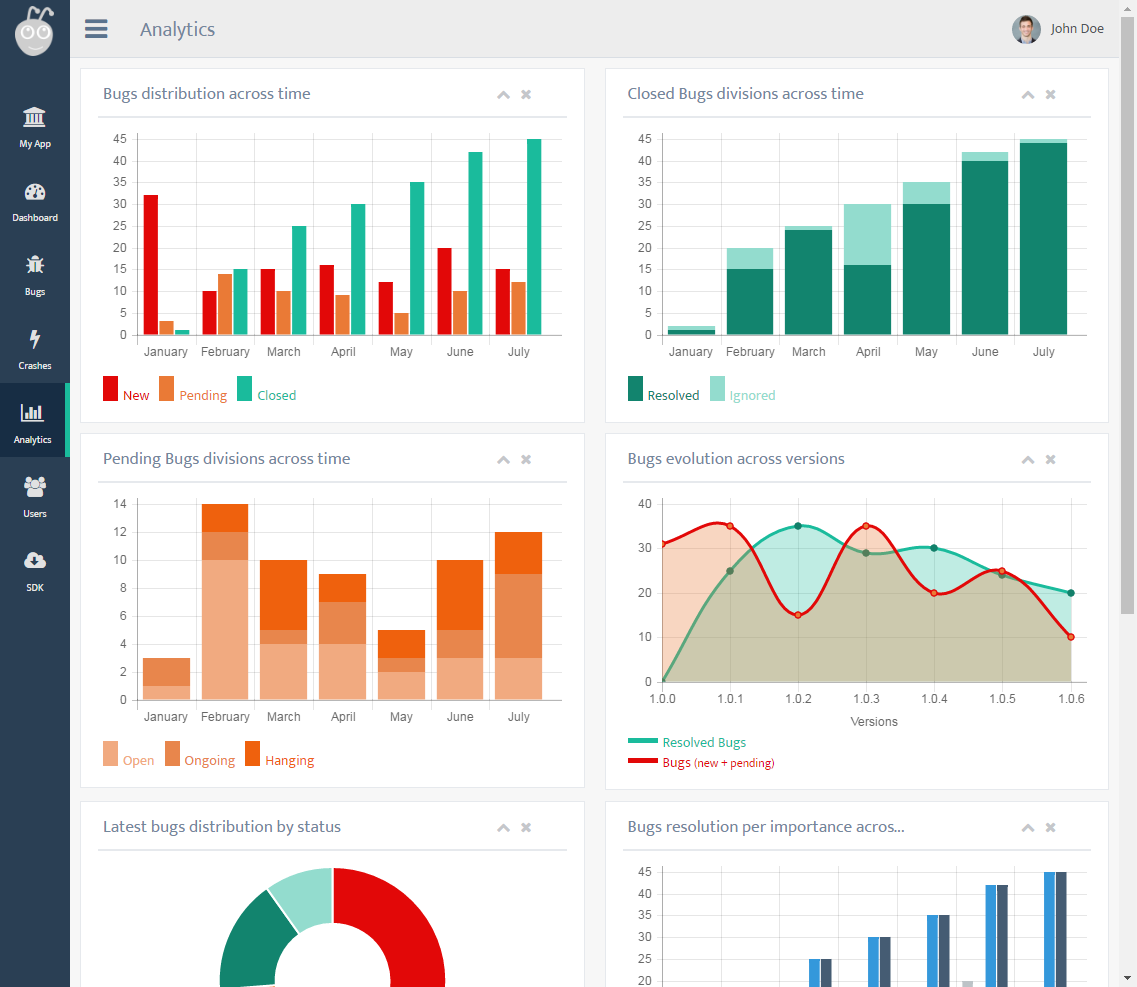Click July teal Closed bar in distribution chart
This screenshot has height=987, width=1137.
534,236
